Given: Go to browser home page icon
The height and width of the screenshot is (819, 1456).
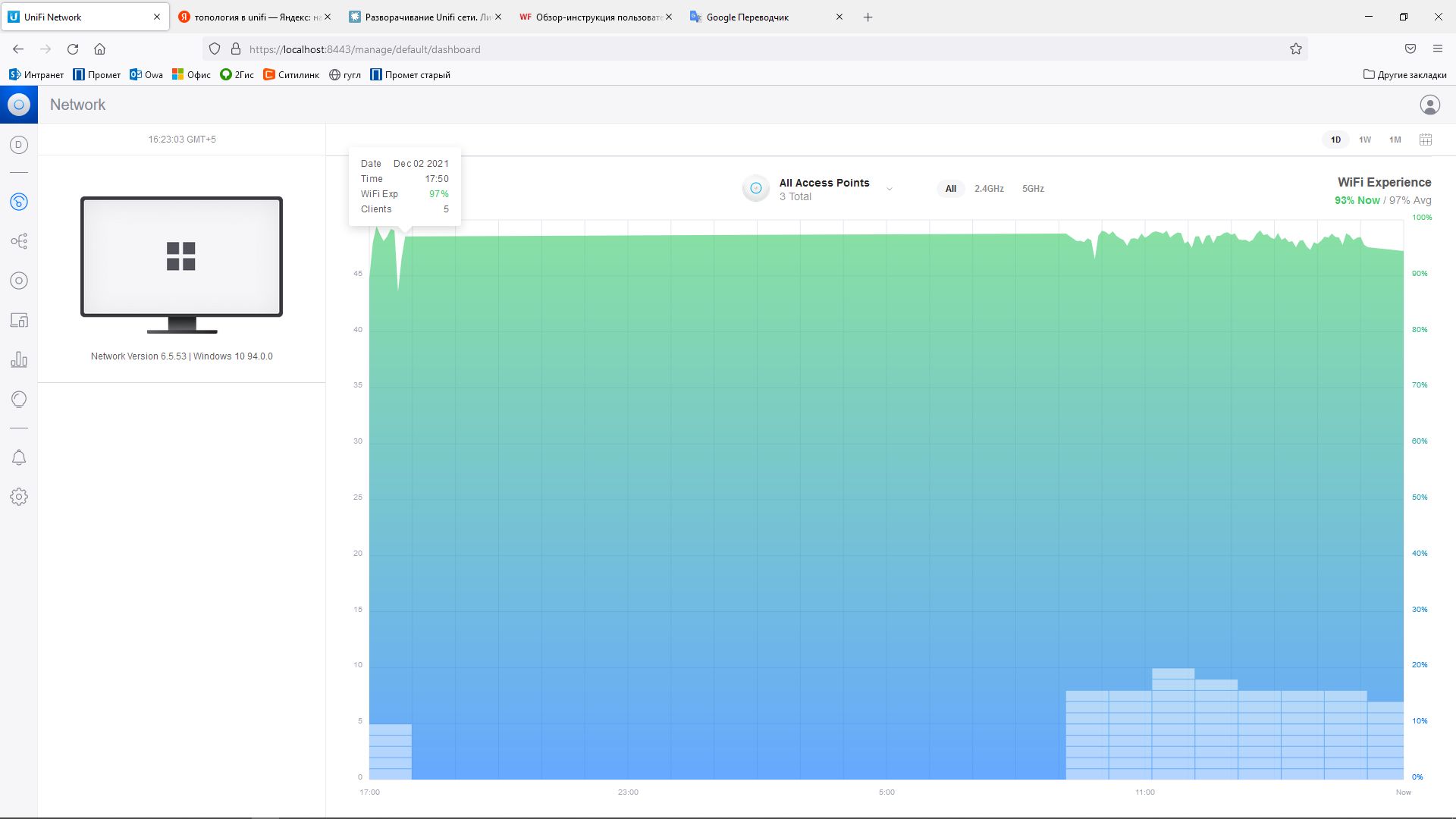Looking at the screenshot, I should click(x=99, y=49).
